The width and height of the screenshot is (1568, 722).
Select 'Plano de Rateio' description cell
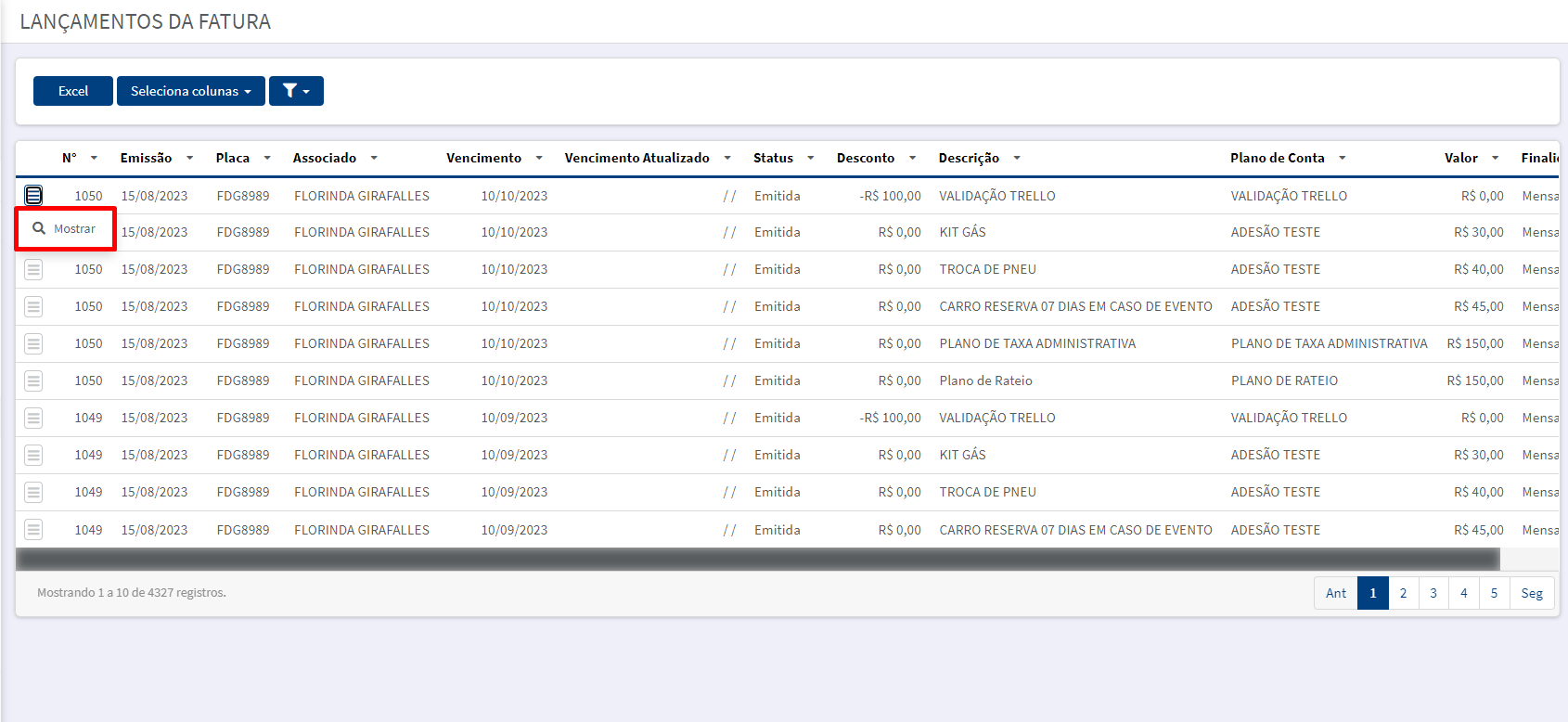(x=985, y=380)
